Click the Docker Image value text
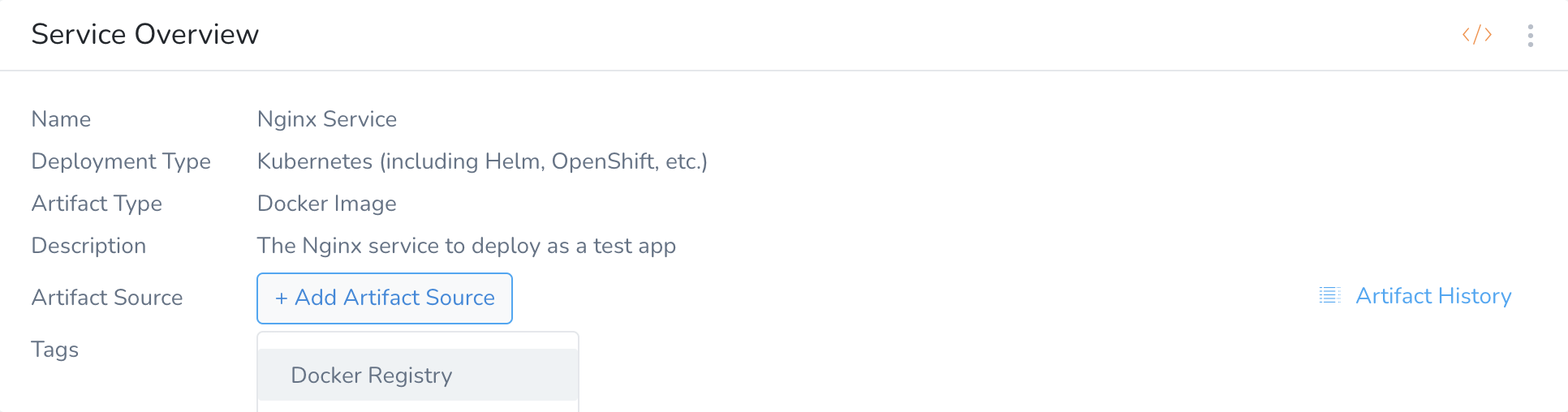Screen dimensions: 1568x412 pos(327,204)
